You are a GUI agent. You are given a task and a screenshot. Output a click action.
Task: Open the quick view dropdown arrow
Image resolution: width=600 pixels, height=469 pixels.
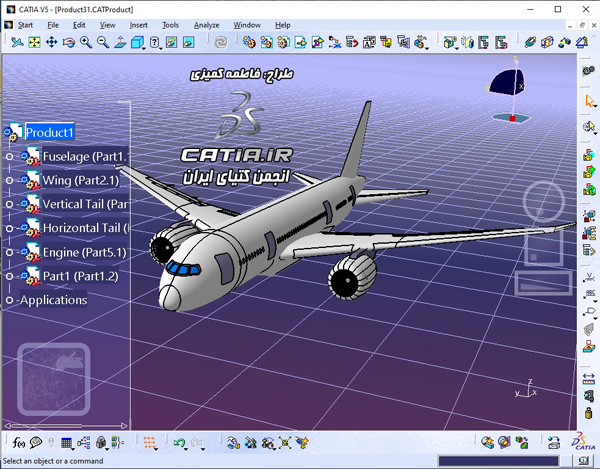coord(144,49)
